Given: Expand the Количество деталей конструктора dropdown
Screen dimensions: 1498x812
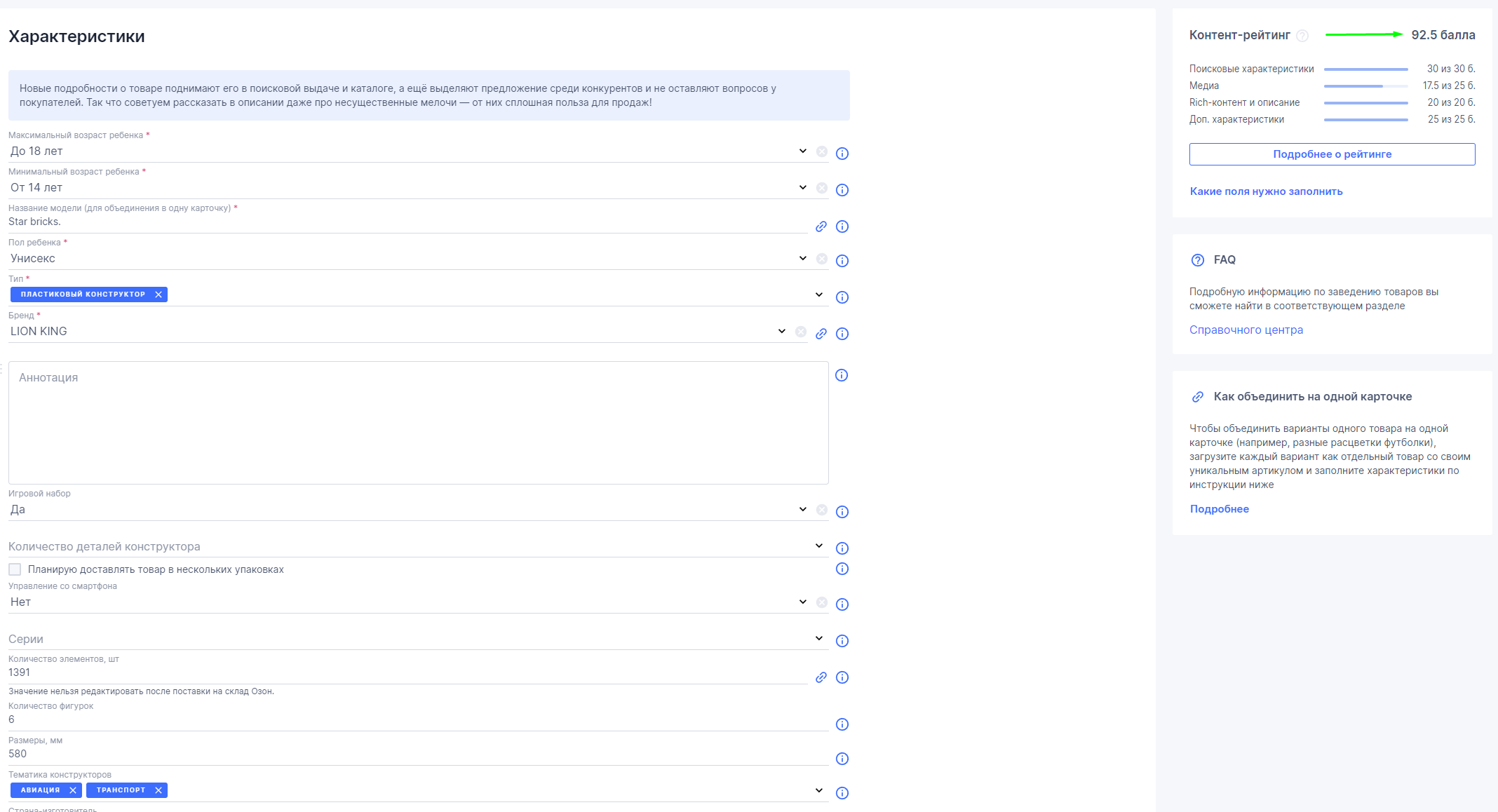Looking at the screenshot, I should tap(818, 546).
